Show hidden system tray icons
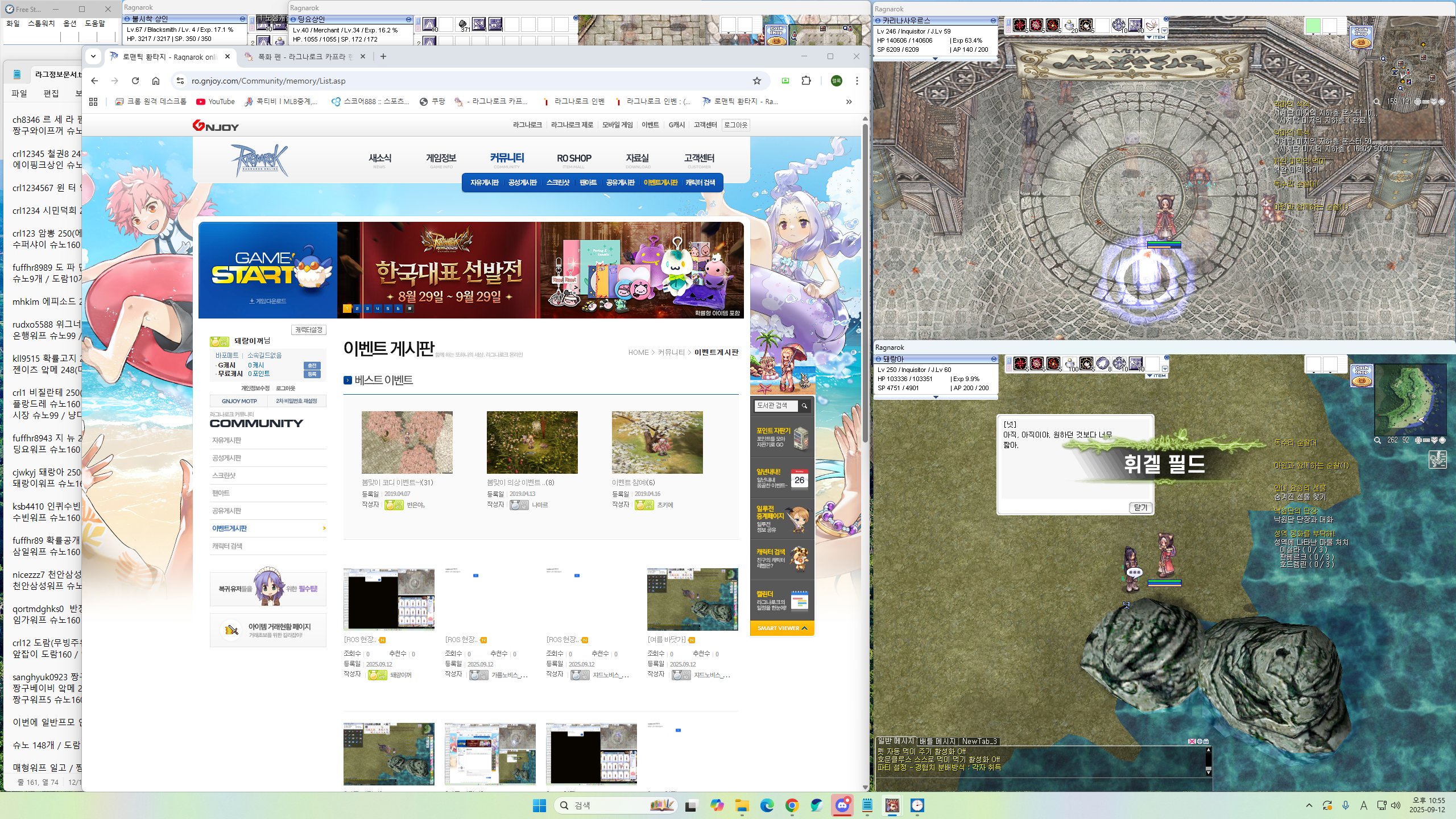 pos(1309,805)
